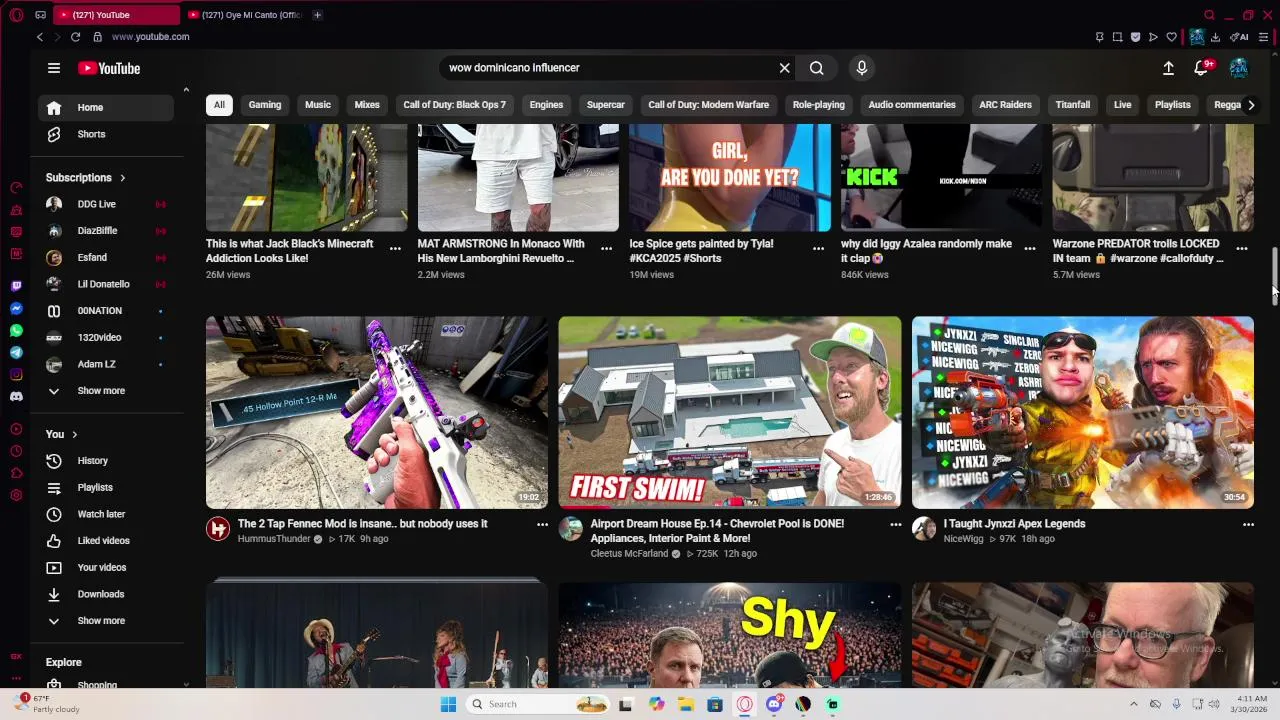Image resolution: width=1280 pixels, height=720 pixels.
Task: Open YouTube notifications bell
Action: coord(1201,68)
